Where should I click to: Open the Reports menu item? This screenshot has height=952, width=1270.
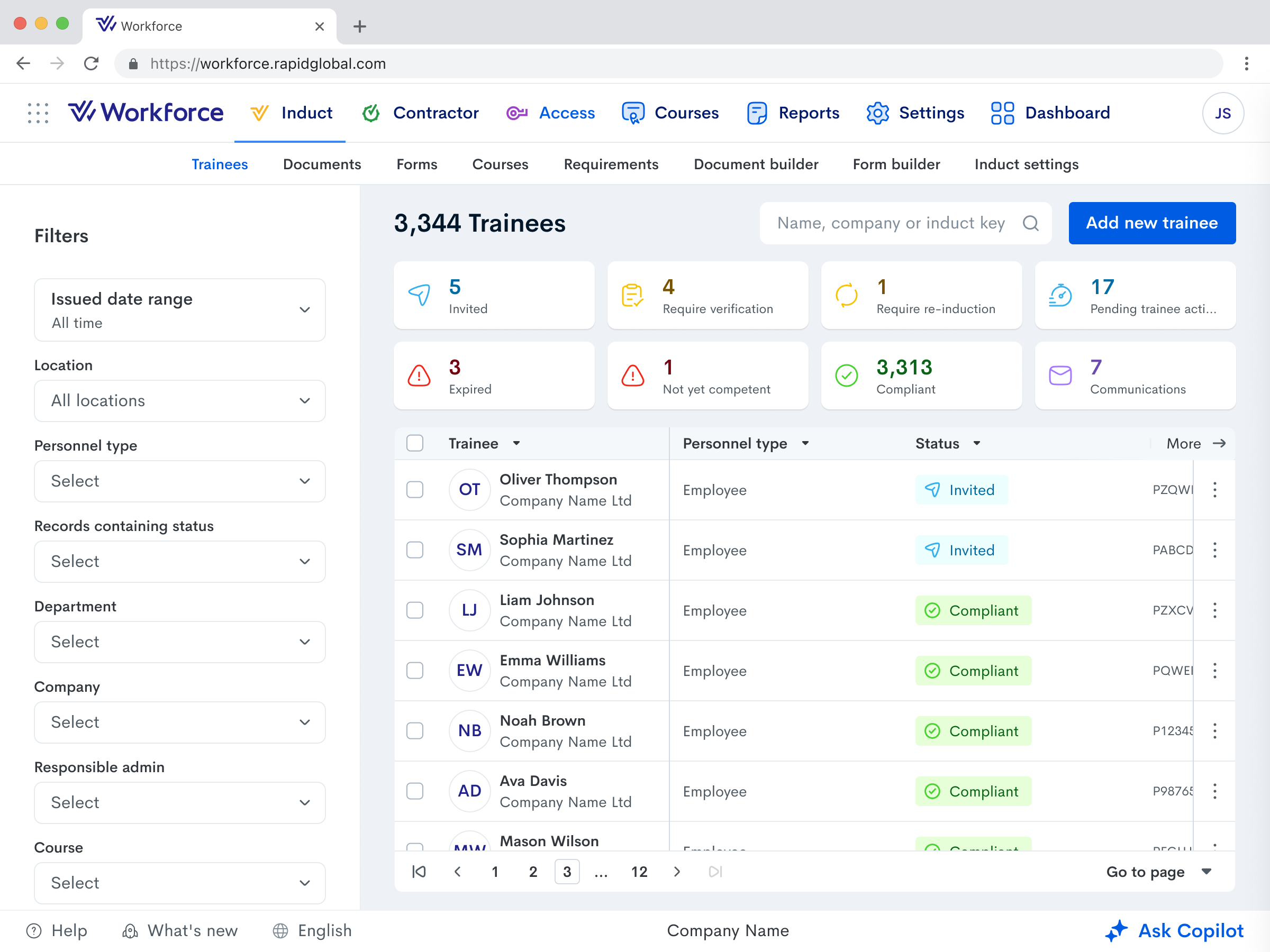(793, 113)
